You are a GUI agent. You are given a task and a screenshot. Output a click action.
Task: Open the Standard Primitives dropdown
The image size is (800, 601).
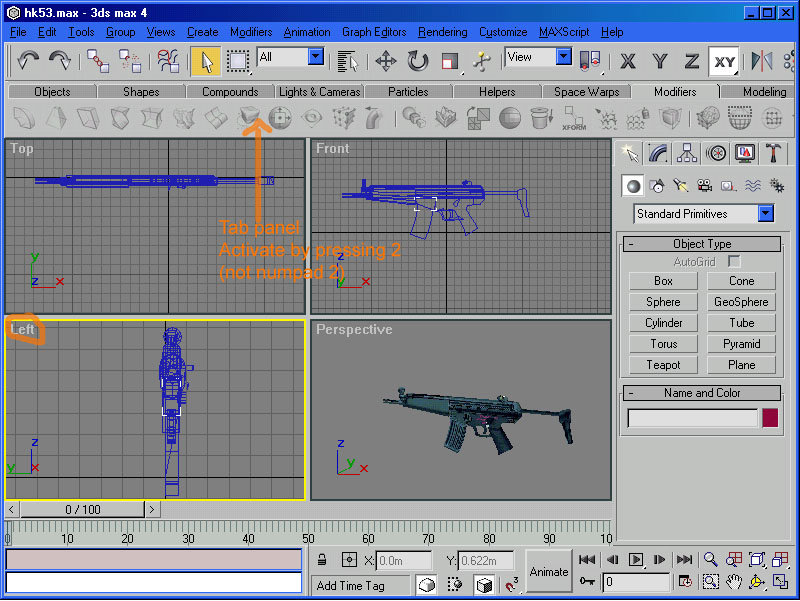pos(765,214)
